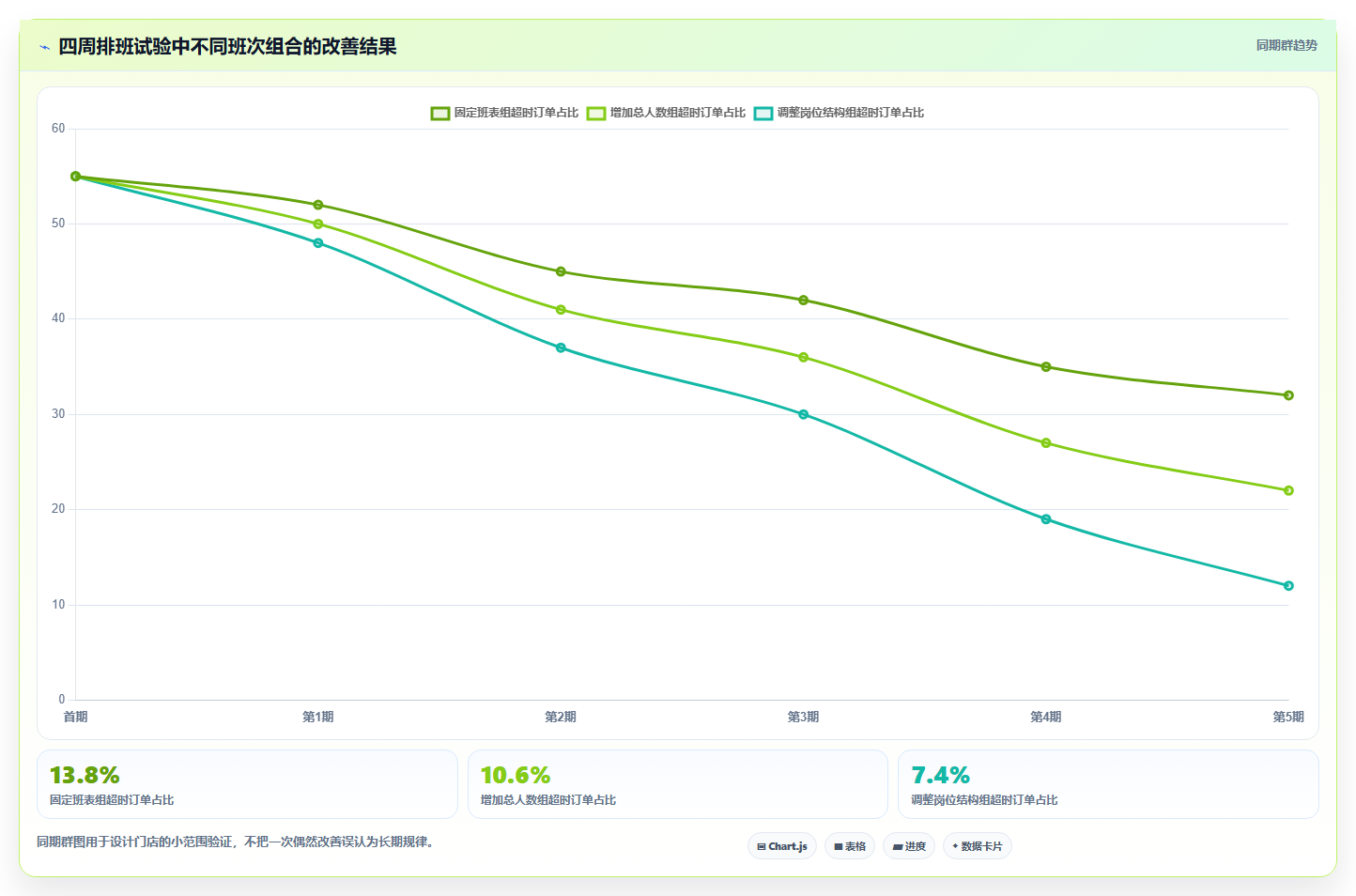
Task: Click the 增加总人数组 data point at 第2期
Action: tap(561, 310)
